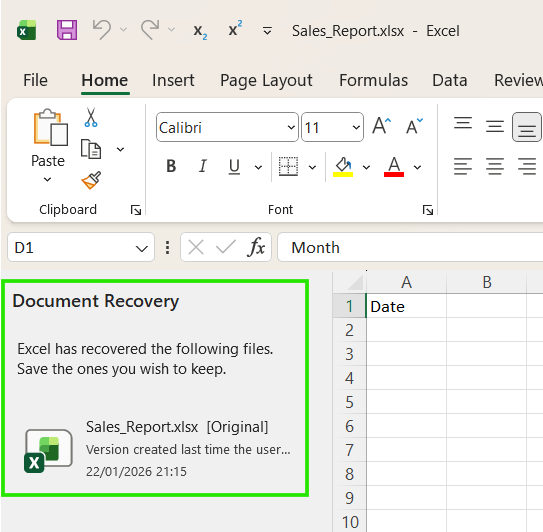
Task: Select row 5 header
Action: coord(349,402)
